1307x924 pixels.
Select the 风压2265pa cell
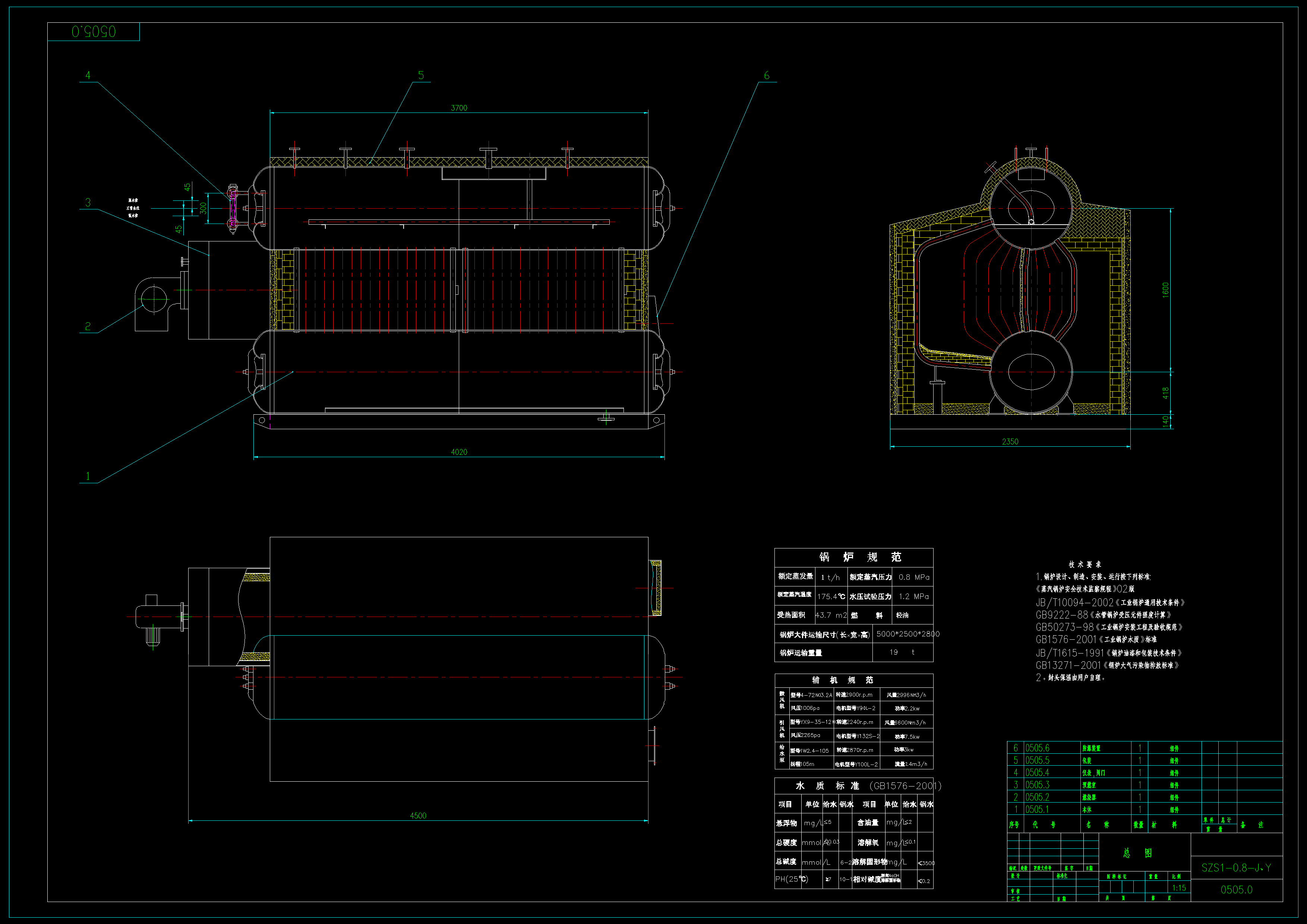(805, 735)
